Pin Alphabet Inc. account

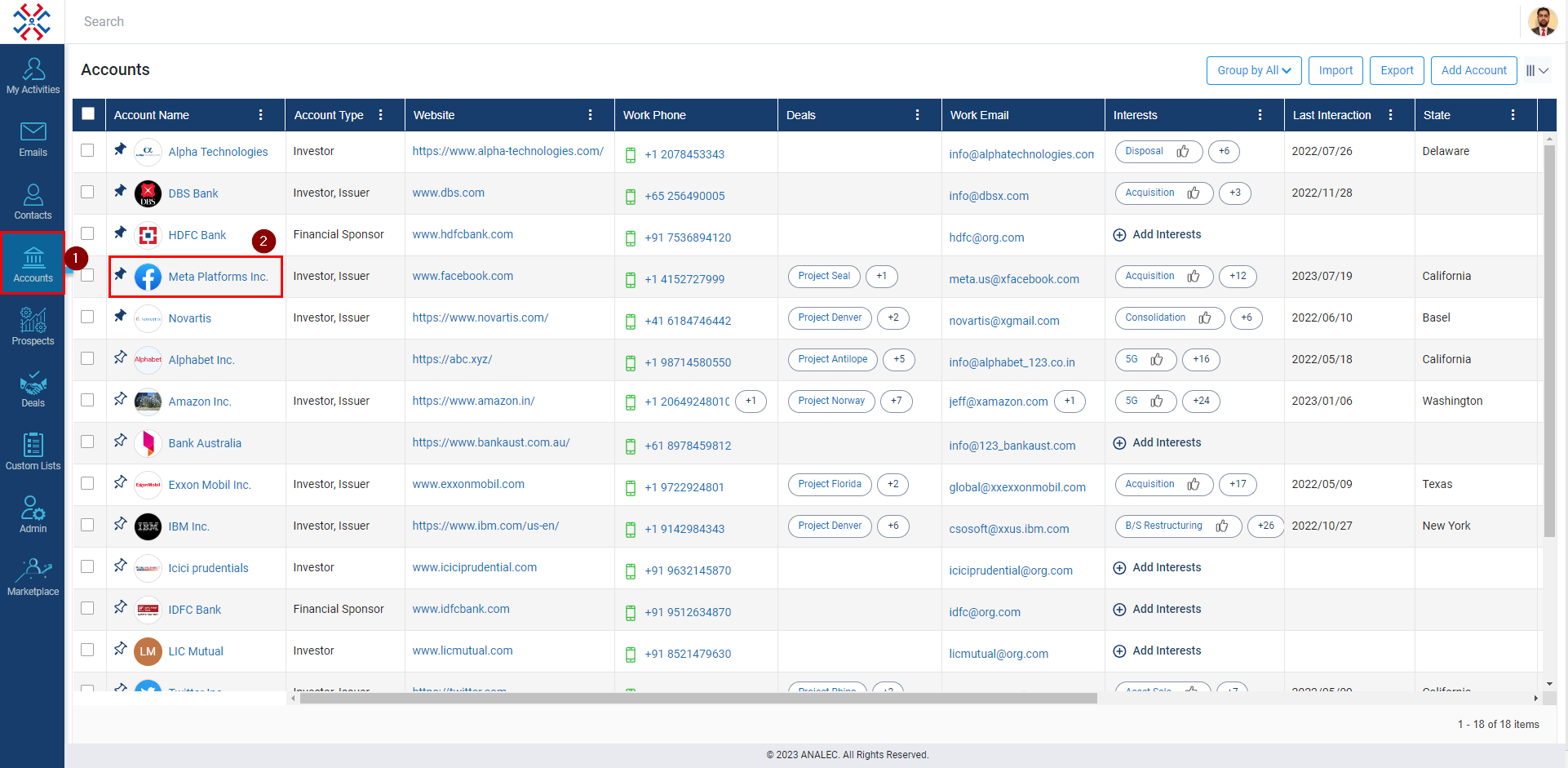(x=120, y=357)
